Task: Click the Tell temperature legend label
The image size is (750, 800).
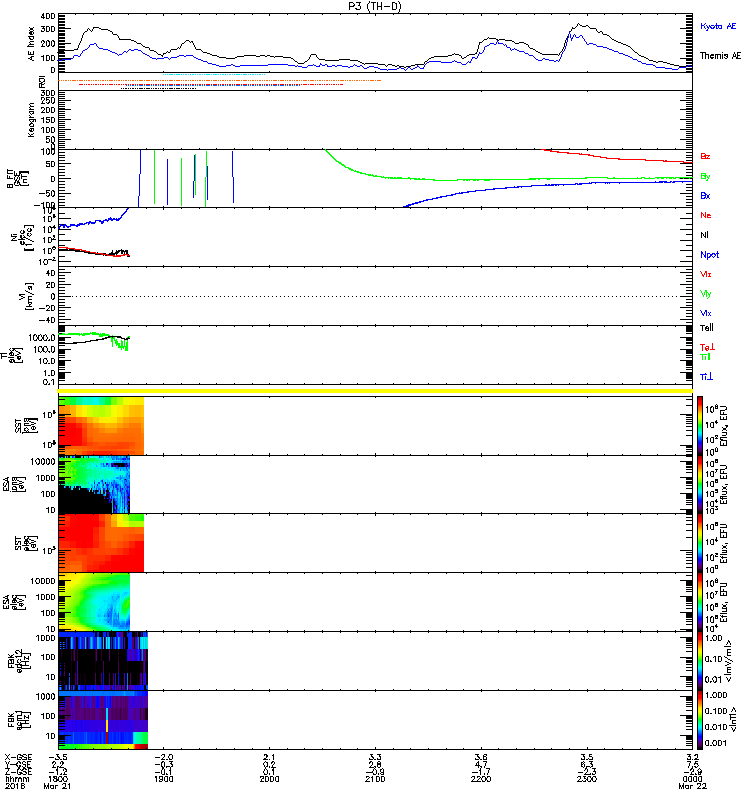Action: click(x=707, y=328)
